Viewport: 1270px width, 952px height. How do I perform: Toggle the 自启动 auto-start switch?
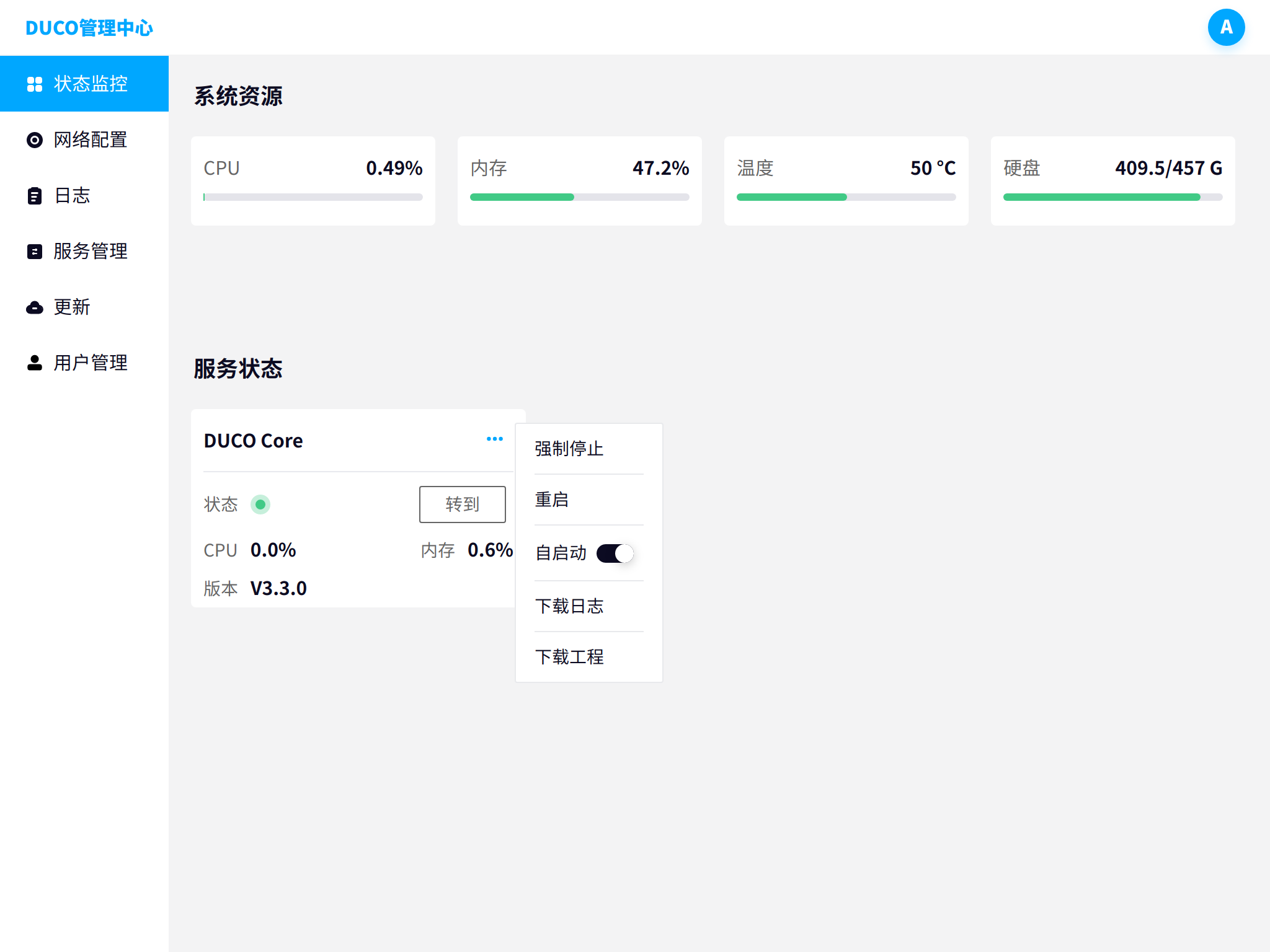tap(615, 553)
